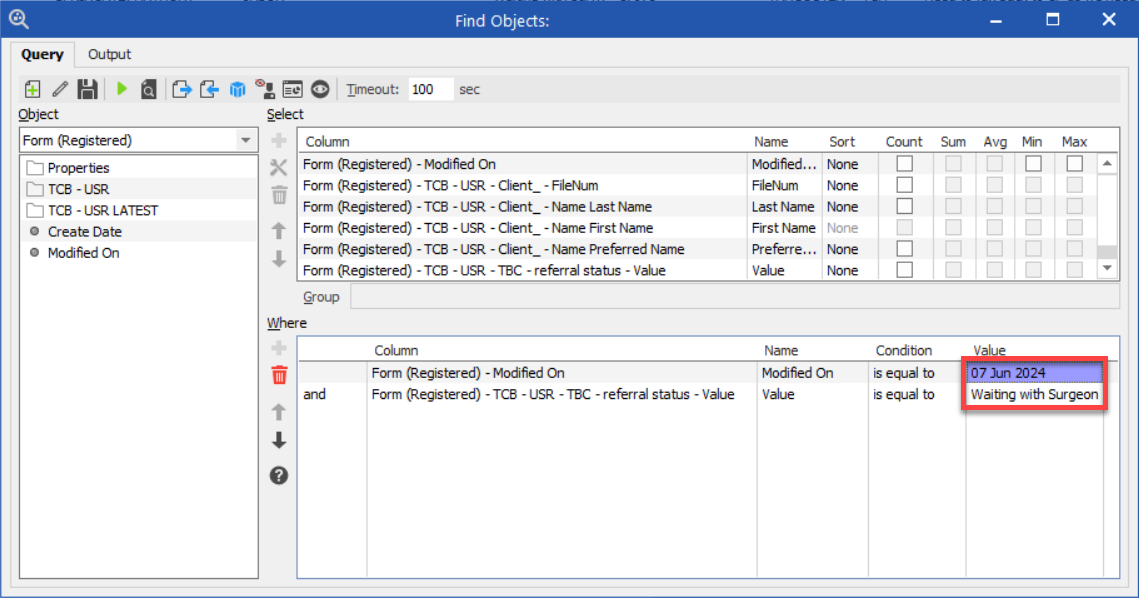Open help with the question mark icon
The image size is (1139, 598).
(x=279, y=475)
